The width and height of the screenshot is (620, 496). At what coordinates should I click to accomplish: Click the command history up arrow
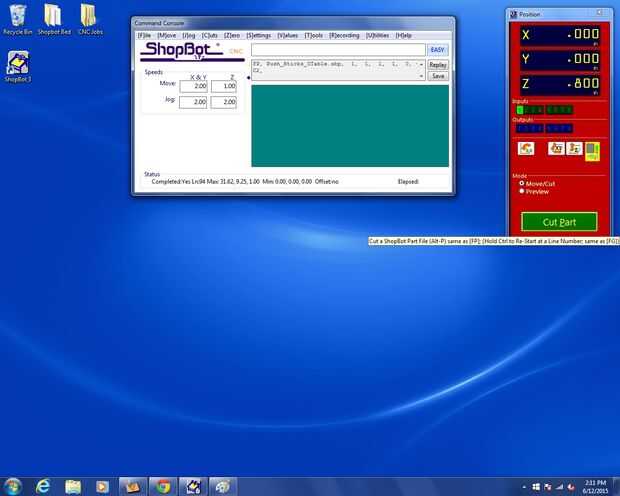pyautogui.click(x=422, y=64)
